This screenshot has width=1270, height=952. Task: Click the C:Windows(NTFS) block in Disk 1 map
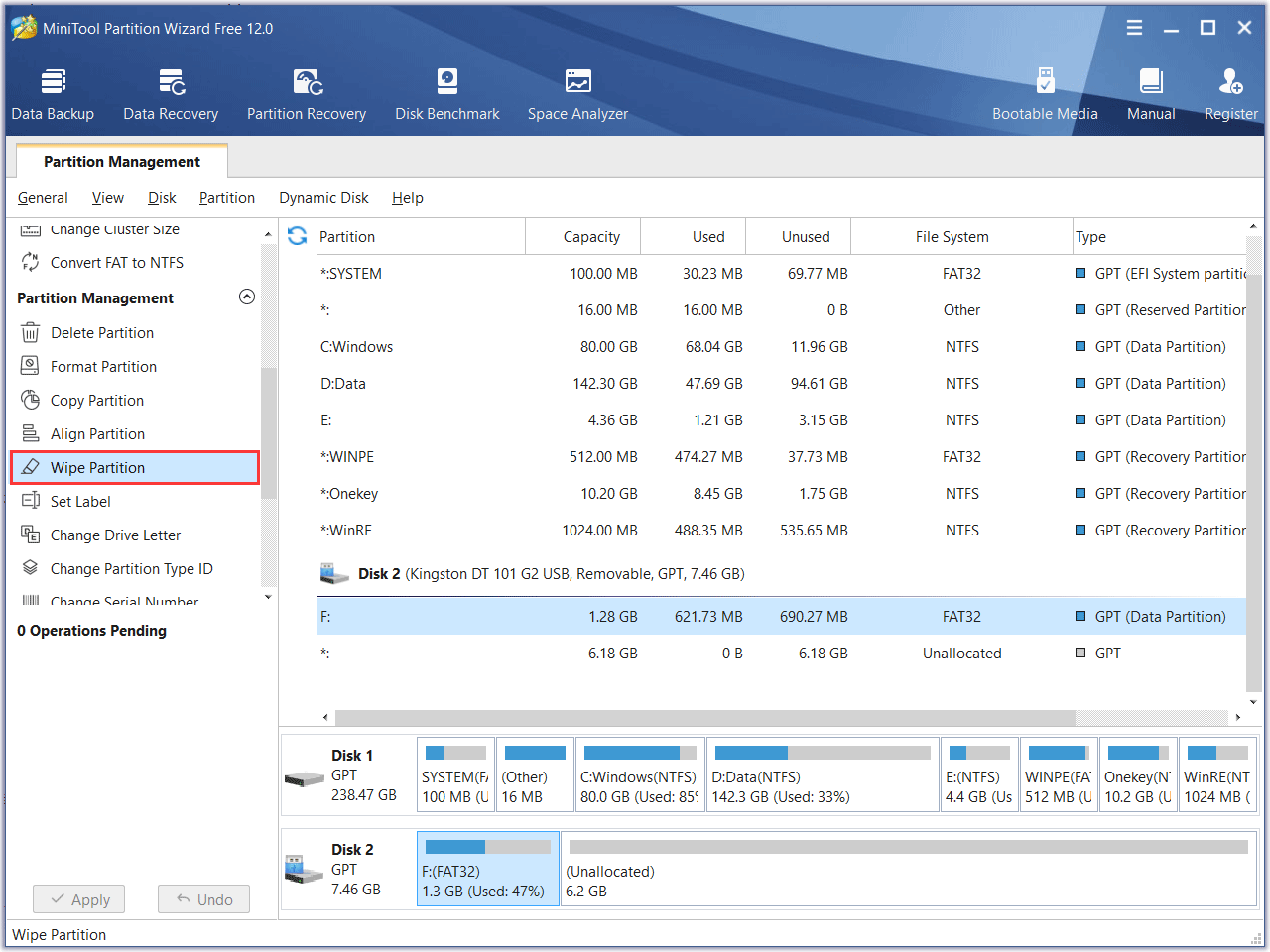pyautogui.click(x=640, y=774)
